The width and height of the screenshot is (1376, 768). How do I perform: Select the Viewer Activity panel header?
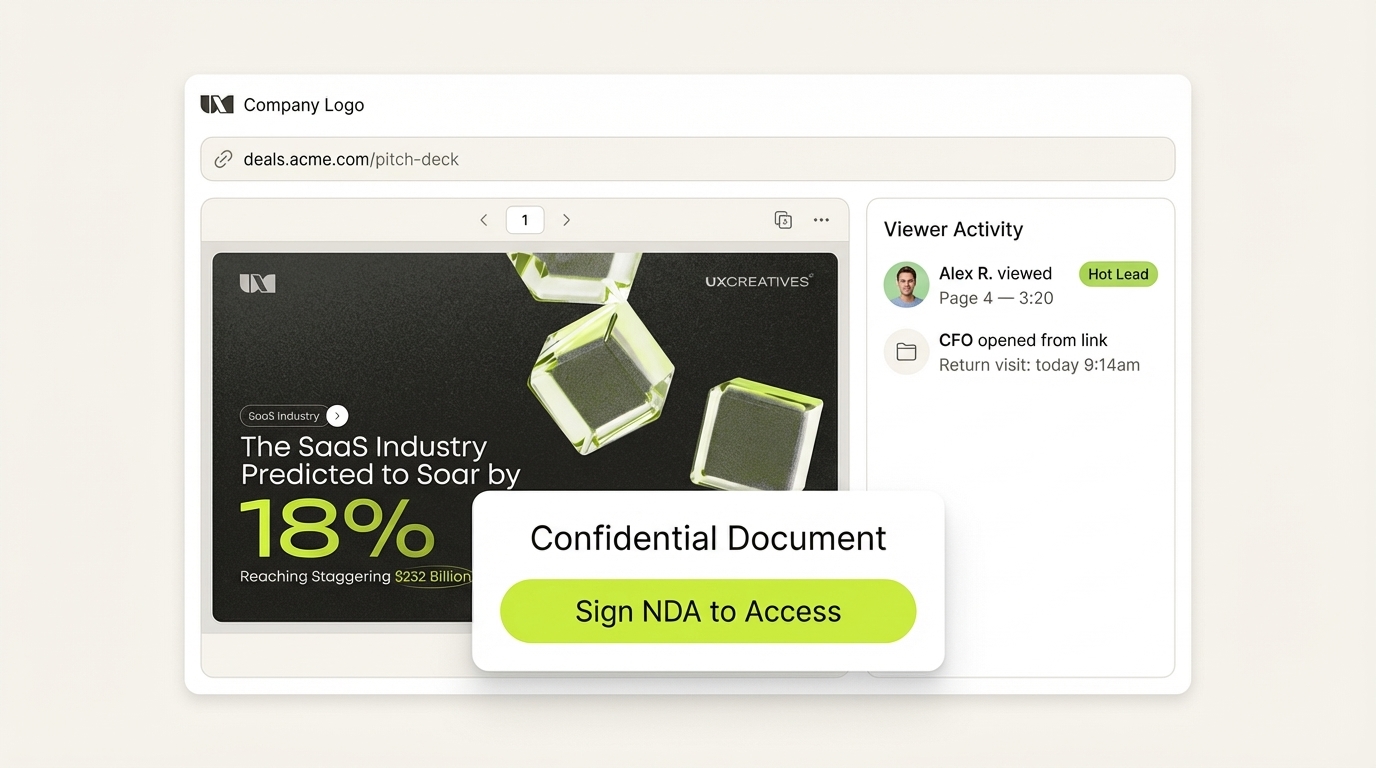click(952, 229)
